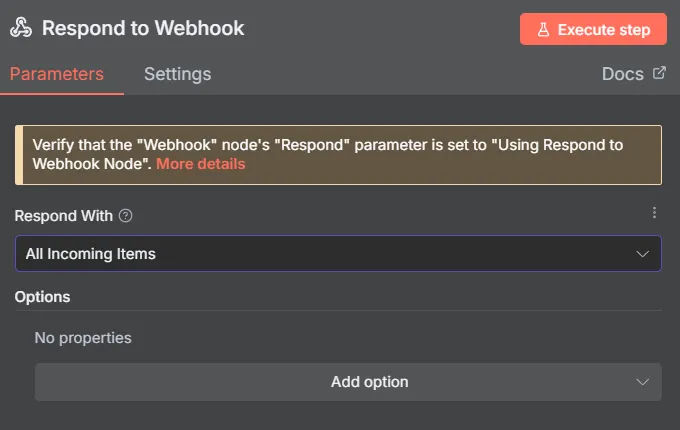Screen dimensions: 680x430
Task: Click the webhook node icon in the header
Action: click(21, 29)
